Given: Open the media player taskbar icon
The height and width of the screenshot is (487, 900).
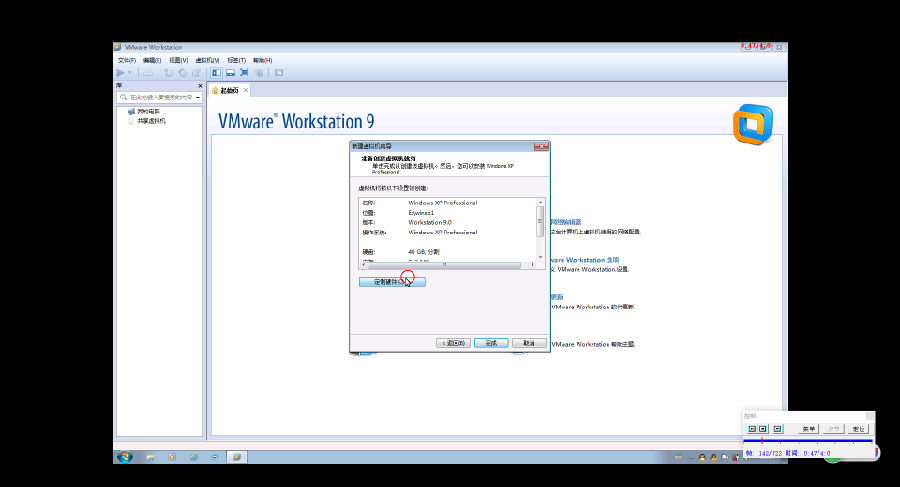Looking at the screenshot, I should pos(172,457).
